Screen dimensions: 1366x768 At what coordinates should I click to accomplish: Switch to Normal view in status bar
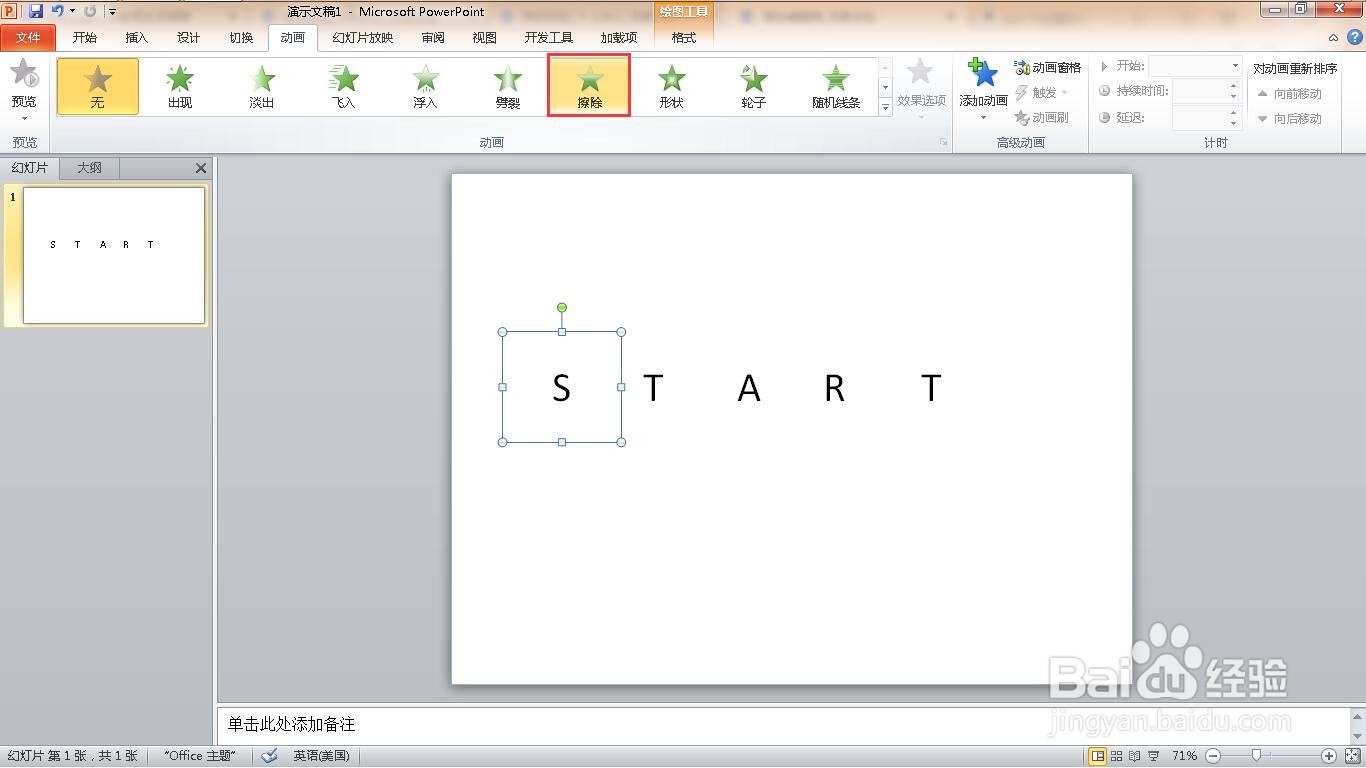tap(1098, 756)
